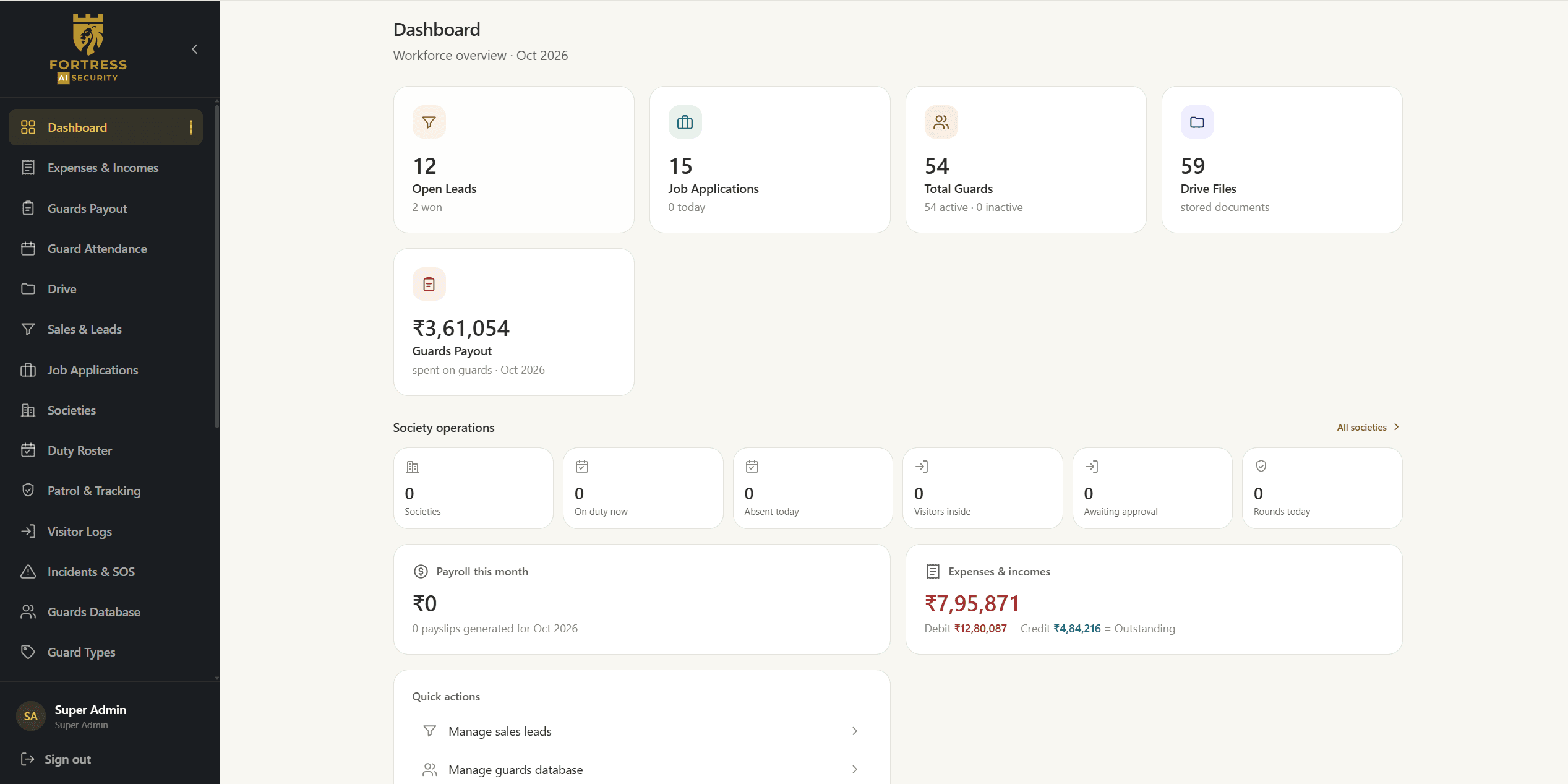The image size is (1568, 784).
Task: Open Visitor Logs in the sidebar
Action: click(x=106, y=532)
